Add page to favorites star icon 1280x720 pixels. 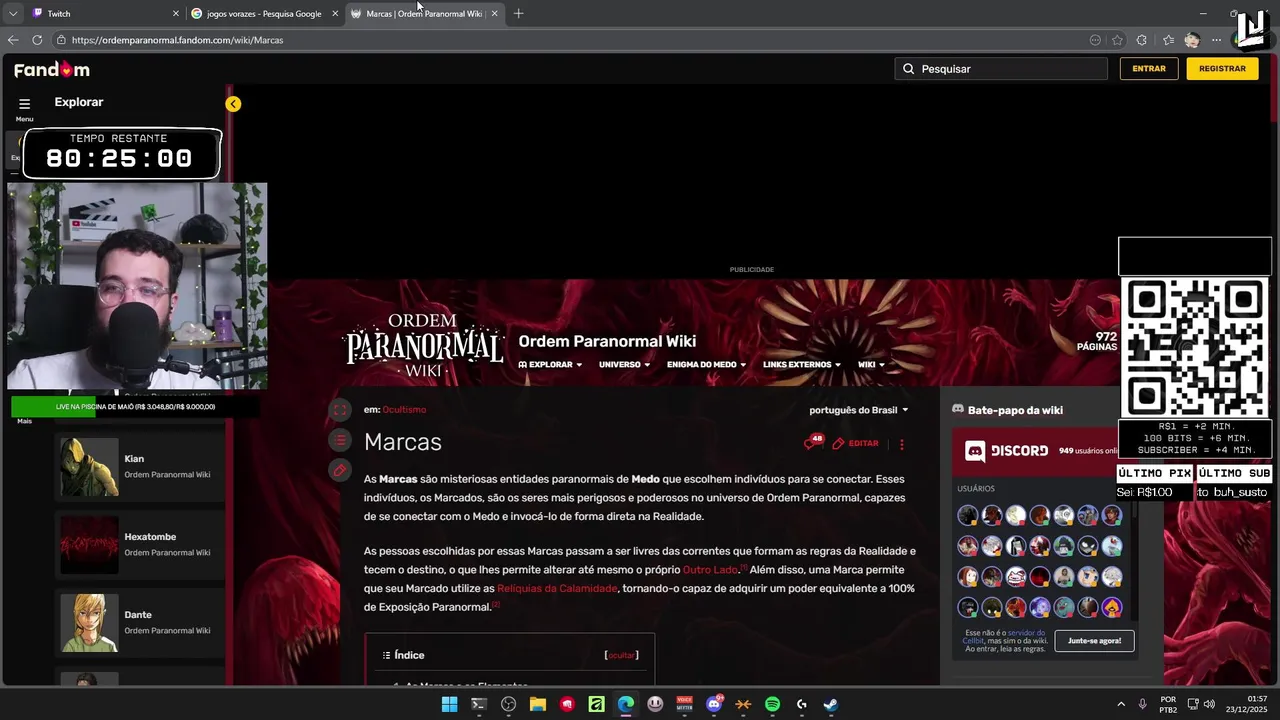point(1117,40)
